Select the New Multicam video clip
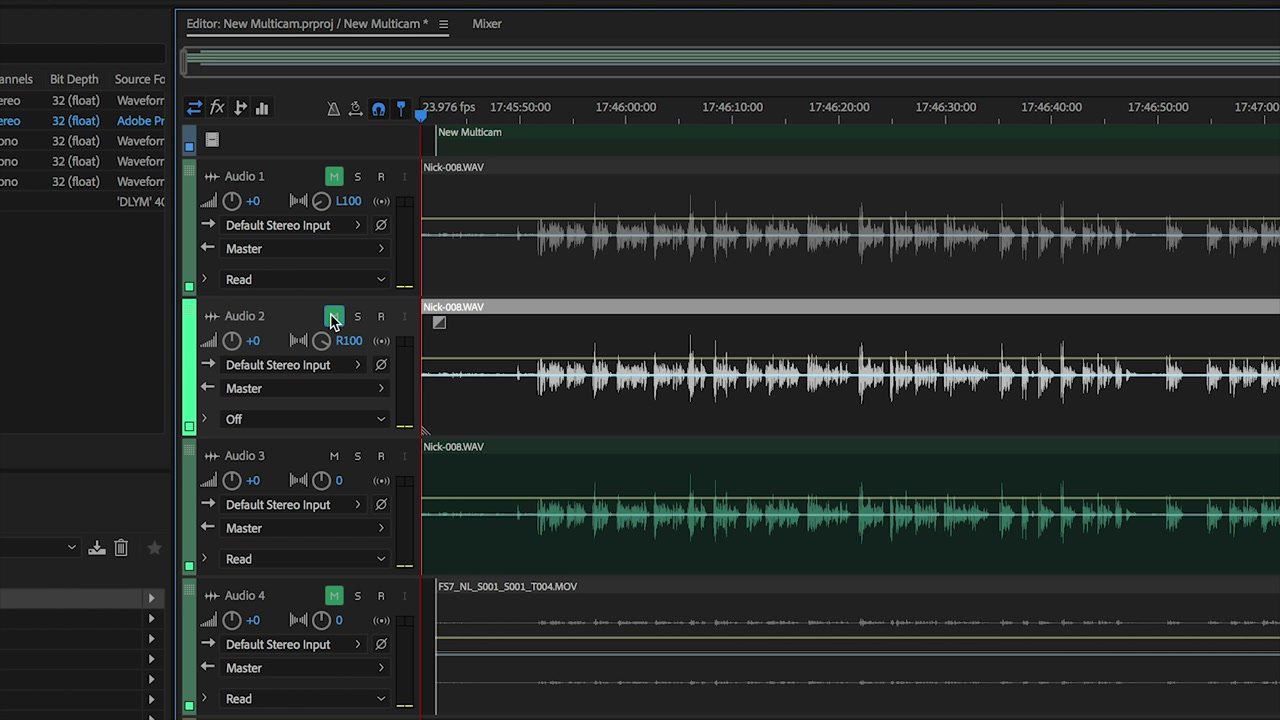Image resolution: width=1280 pixels, height=720 pixels. [x=858, y=139]
